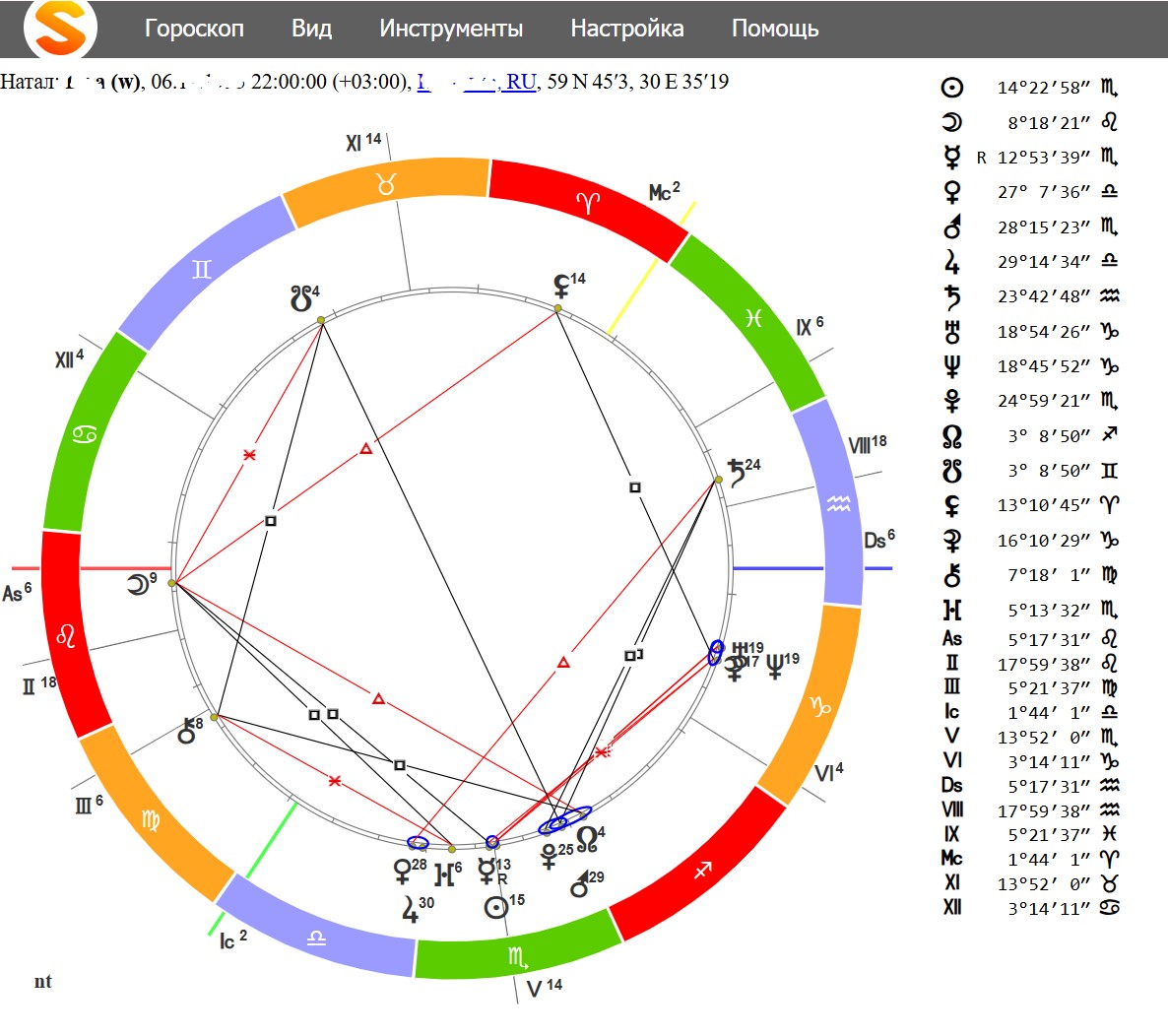The width and height of the screenshot is (1168, 1036).
Task: Open the Настройка menu
Action: (626, 29)
